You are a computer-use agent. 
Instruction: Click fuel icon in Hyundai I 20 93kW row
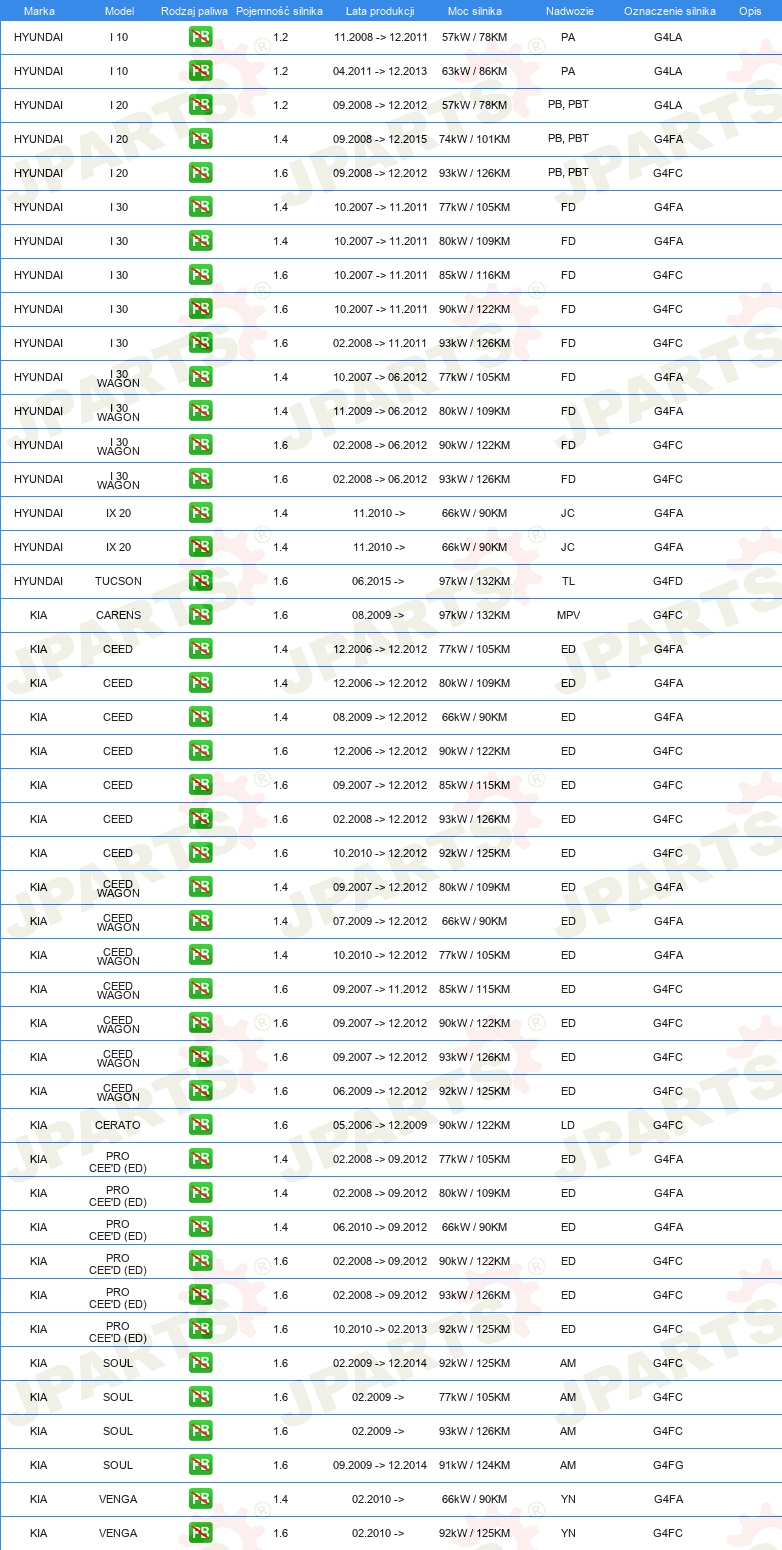point(200,173)
